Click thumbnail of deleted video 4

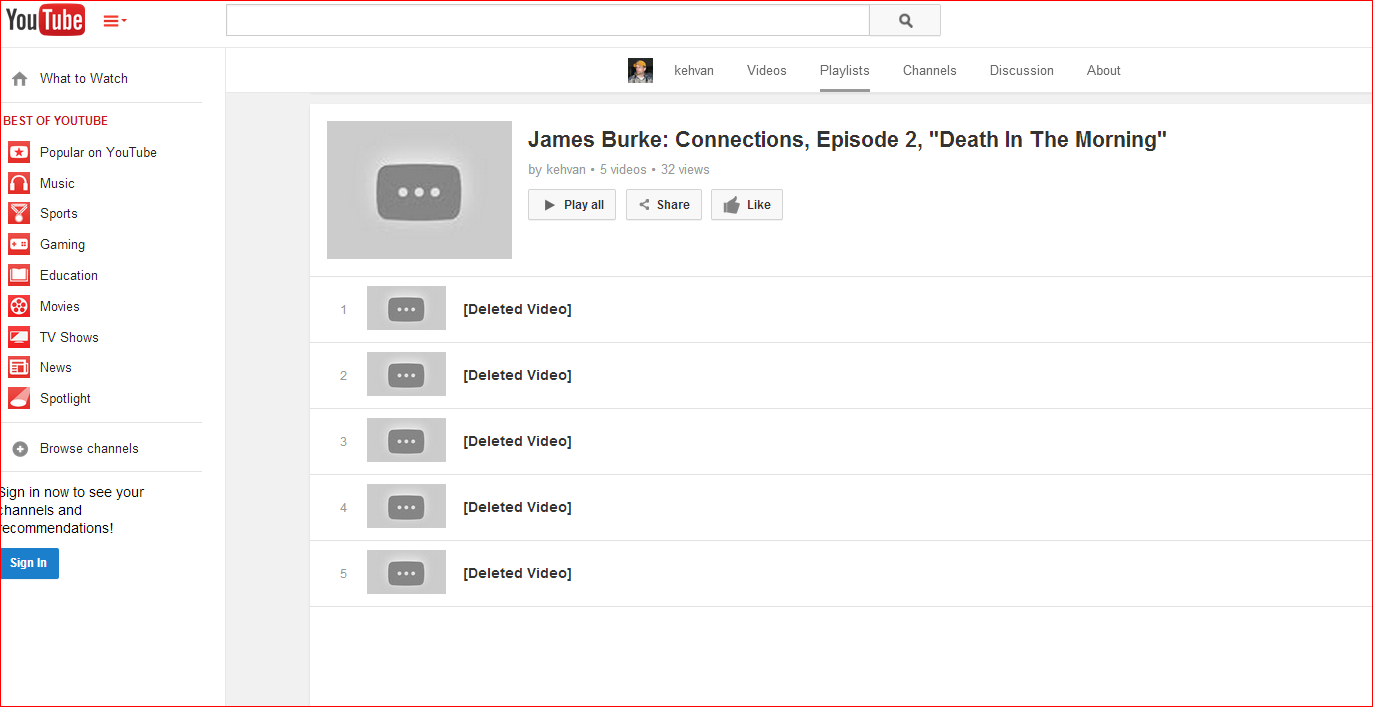406,506
